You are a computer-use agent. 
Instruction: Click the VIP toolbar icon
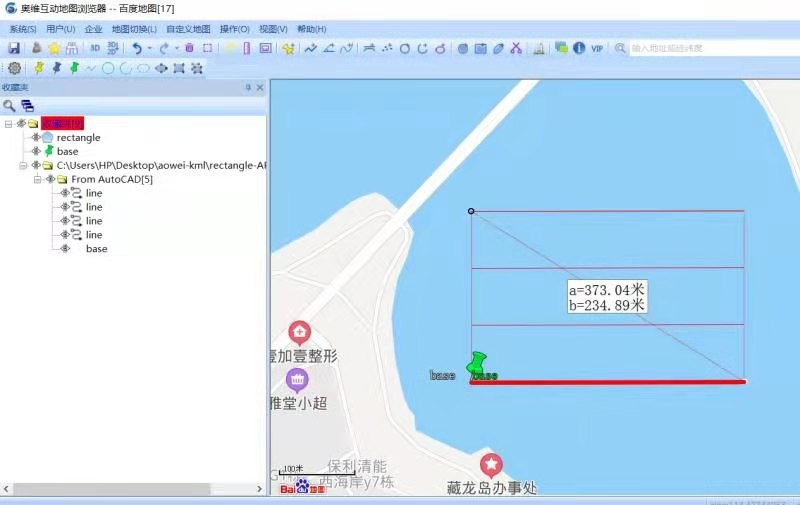tap(597, 48)
